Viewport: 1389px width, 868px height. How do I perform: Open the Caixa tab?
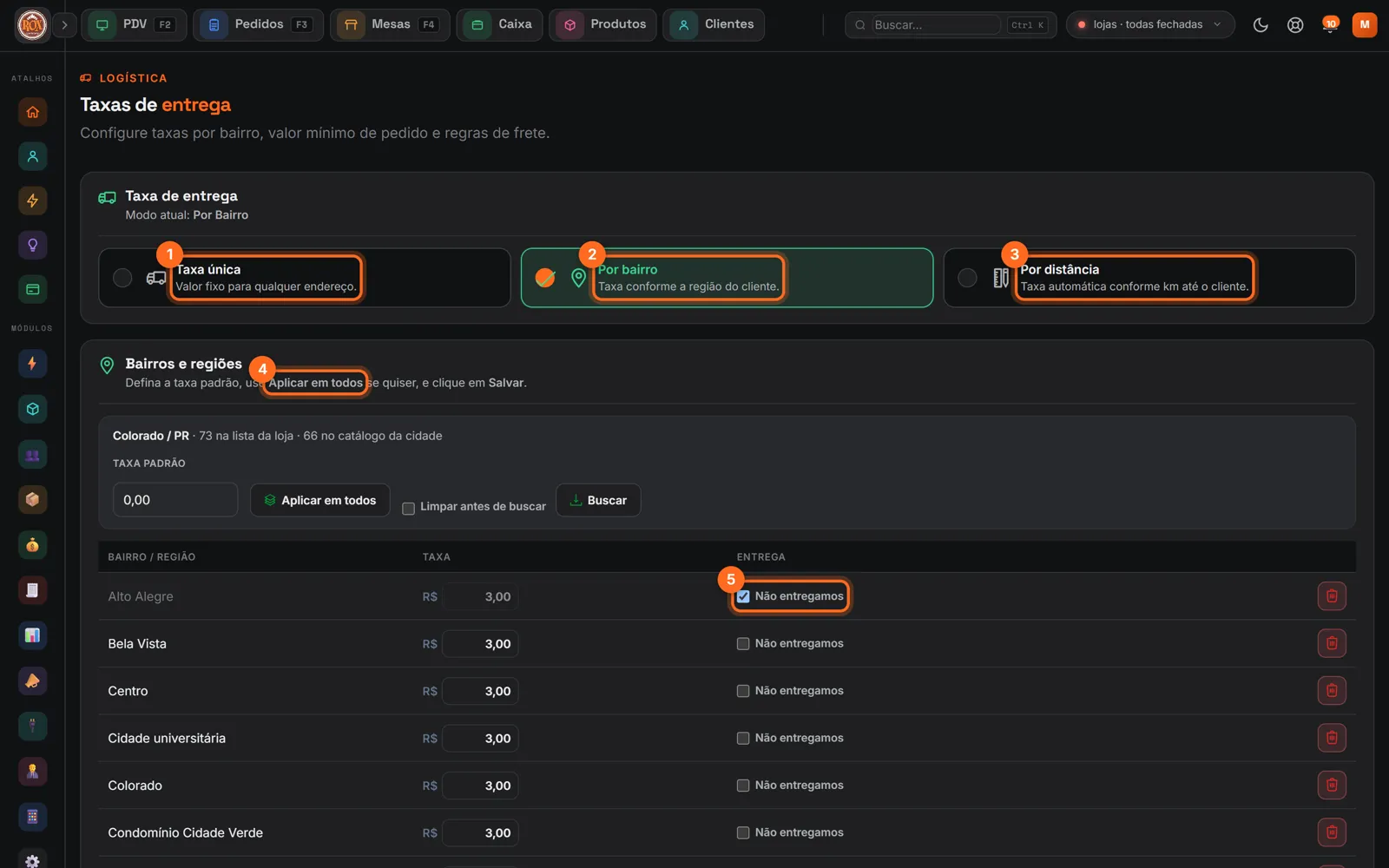point(500,24)
